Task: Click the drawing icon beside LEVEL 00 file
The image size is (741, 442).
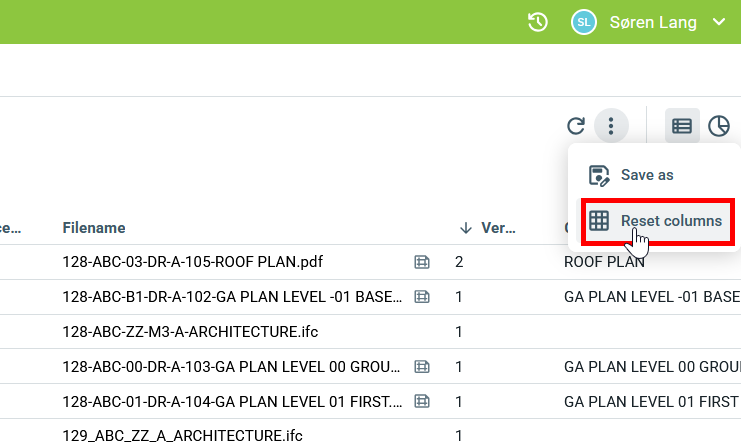Action: point(422,366)
